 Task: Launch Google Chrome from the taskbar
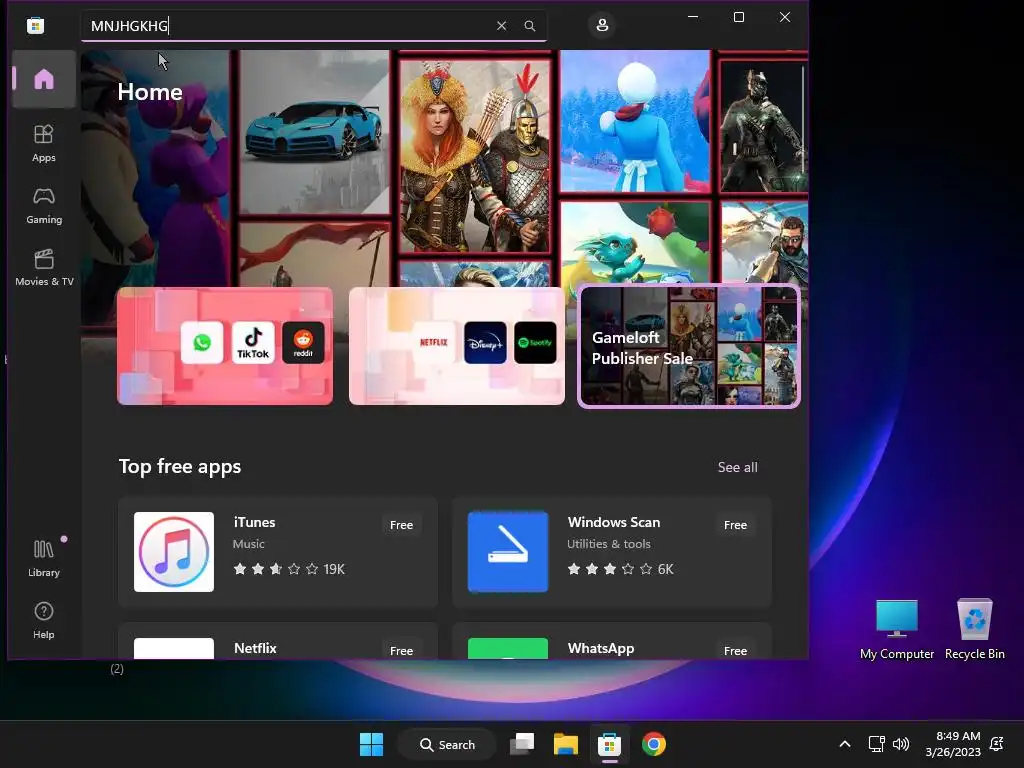pyautogui.click(x=654, y=744)
